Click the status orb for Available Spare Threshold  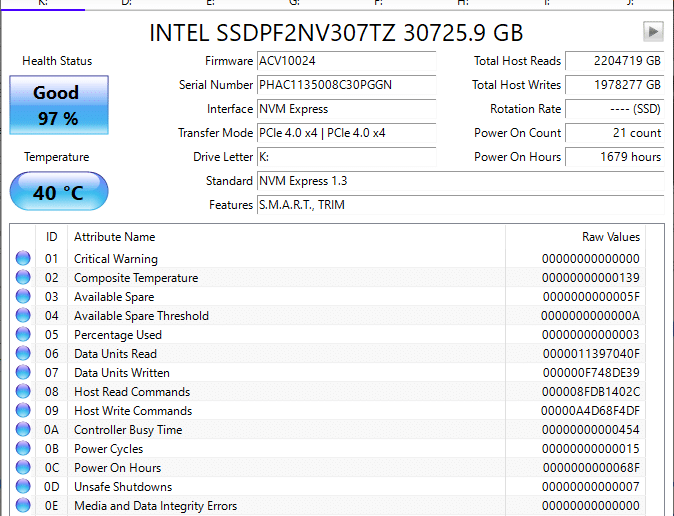click(x=23, y=315)
